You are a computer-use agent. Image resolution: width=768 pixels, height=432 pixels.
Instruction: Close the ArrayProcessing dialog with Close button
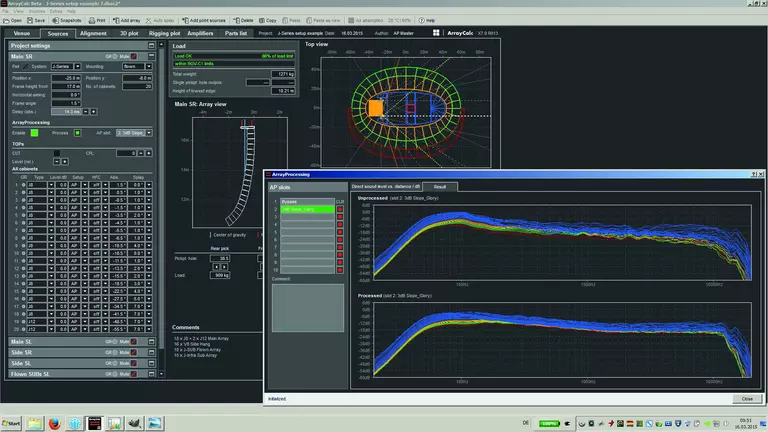click(x=747, y=398)
